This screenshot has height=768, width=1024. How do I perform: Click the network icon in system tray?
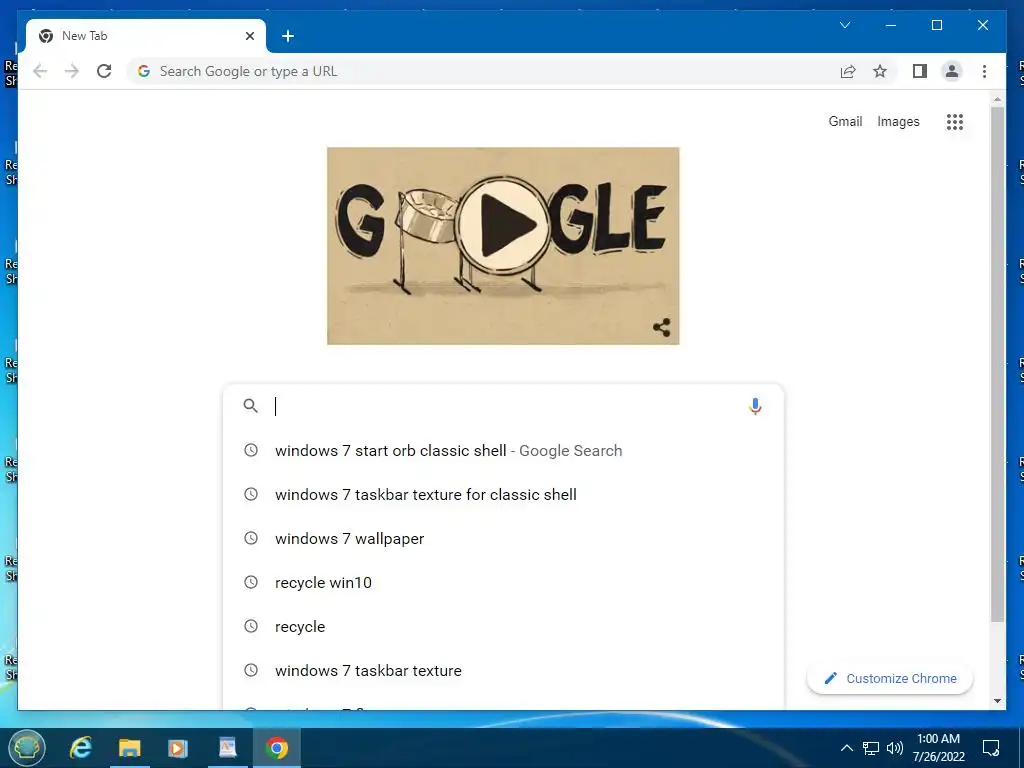click(871, 748)
